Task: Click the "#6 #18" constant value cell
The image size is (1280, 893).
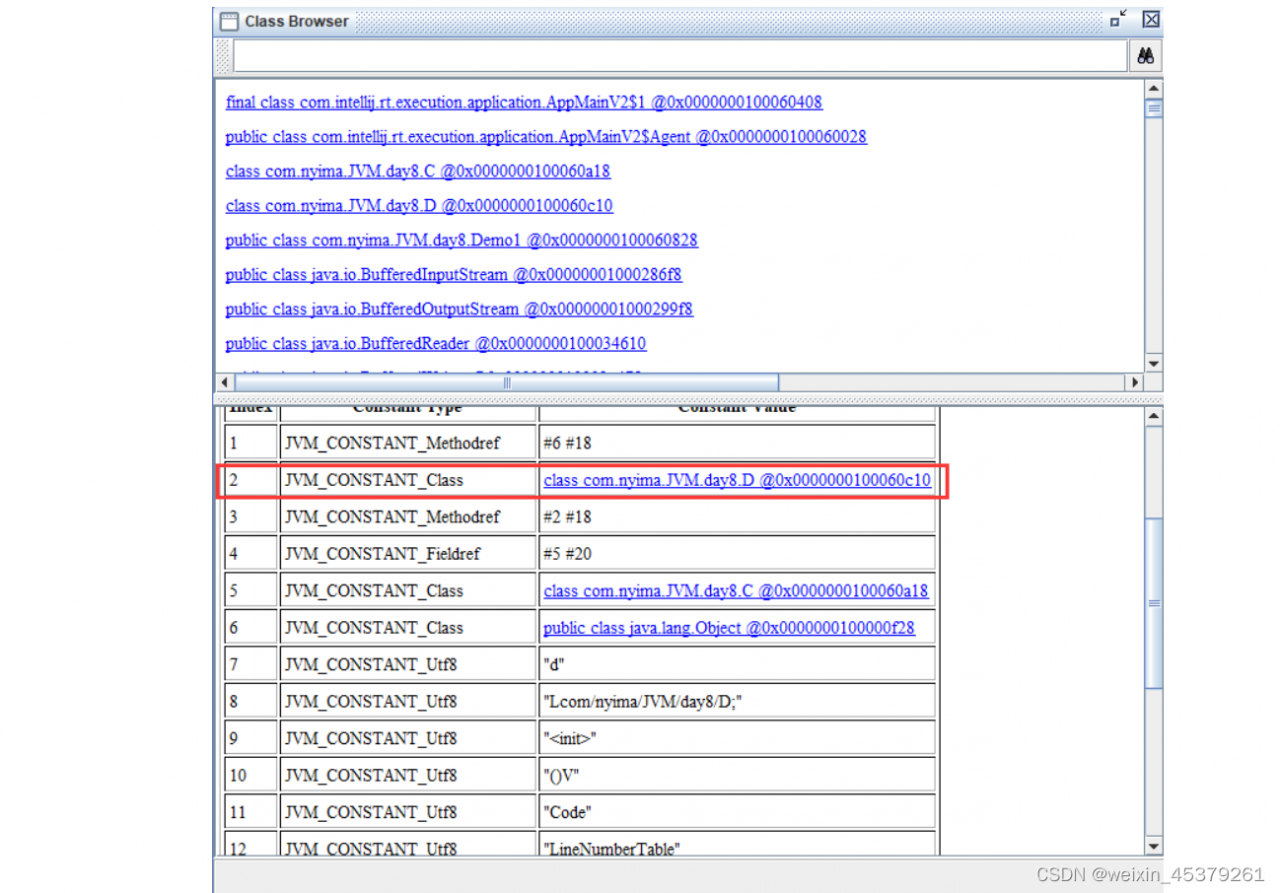Action: point(738,443)
